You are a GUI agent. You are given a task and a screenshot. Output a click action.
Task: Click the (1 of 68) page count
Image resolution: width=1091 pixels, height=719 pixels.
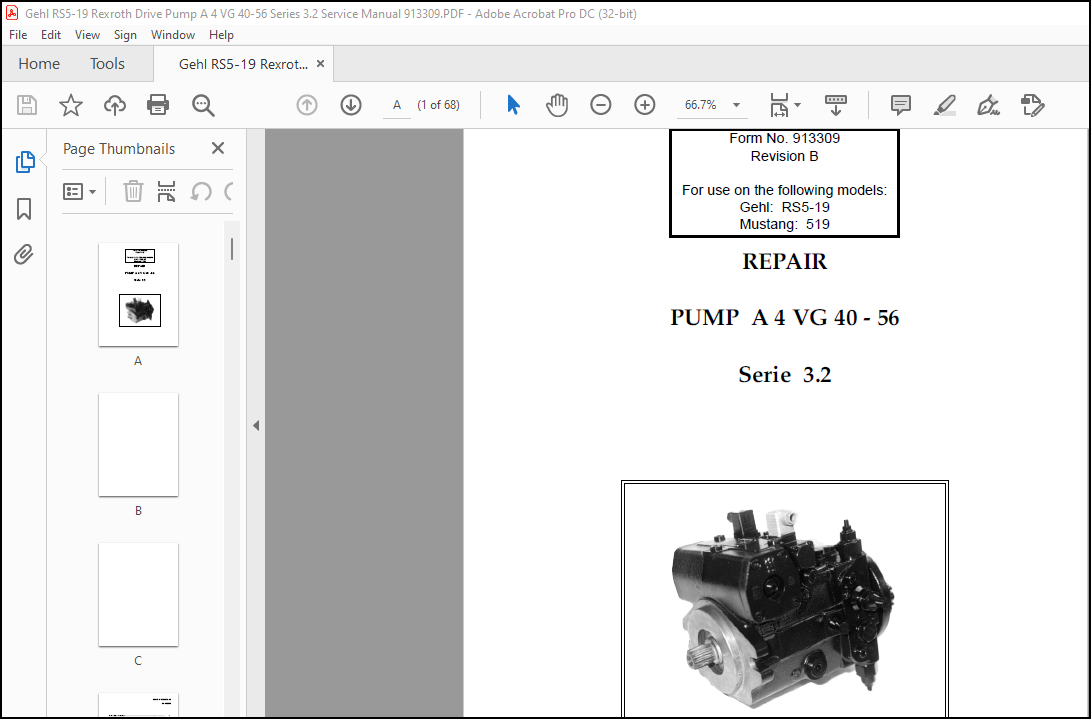pos(438,105)
